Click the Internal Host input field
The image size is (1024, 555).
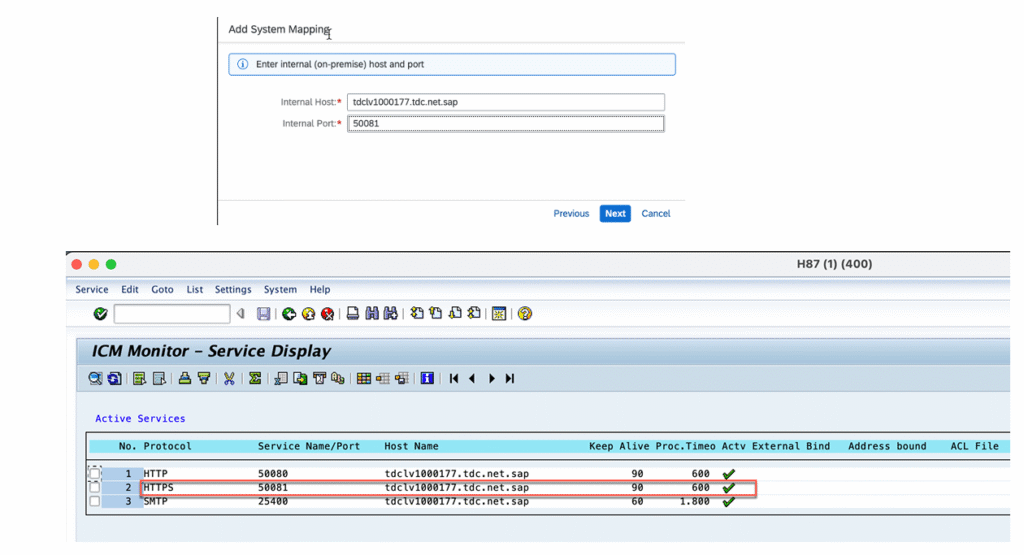[x=505, y=102]
